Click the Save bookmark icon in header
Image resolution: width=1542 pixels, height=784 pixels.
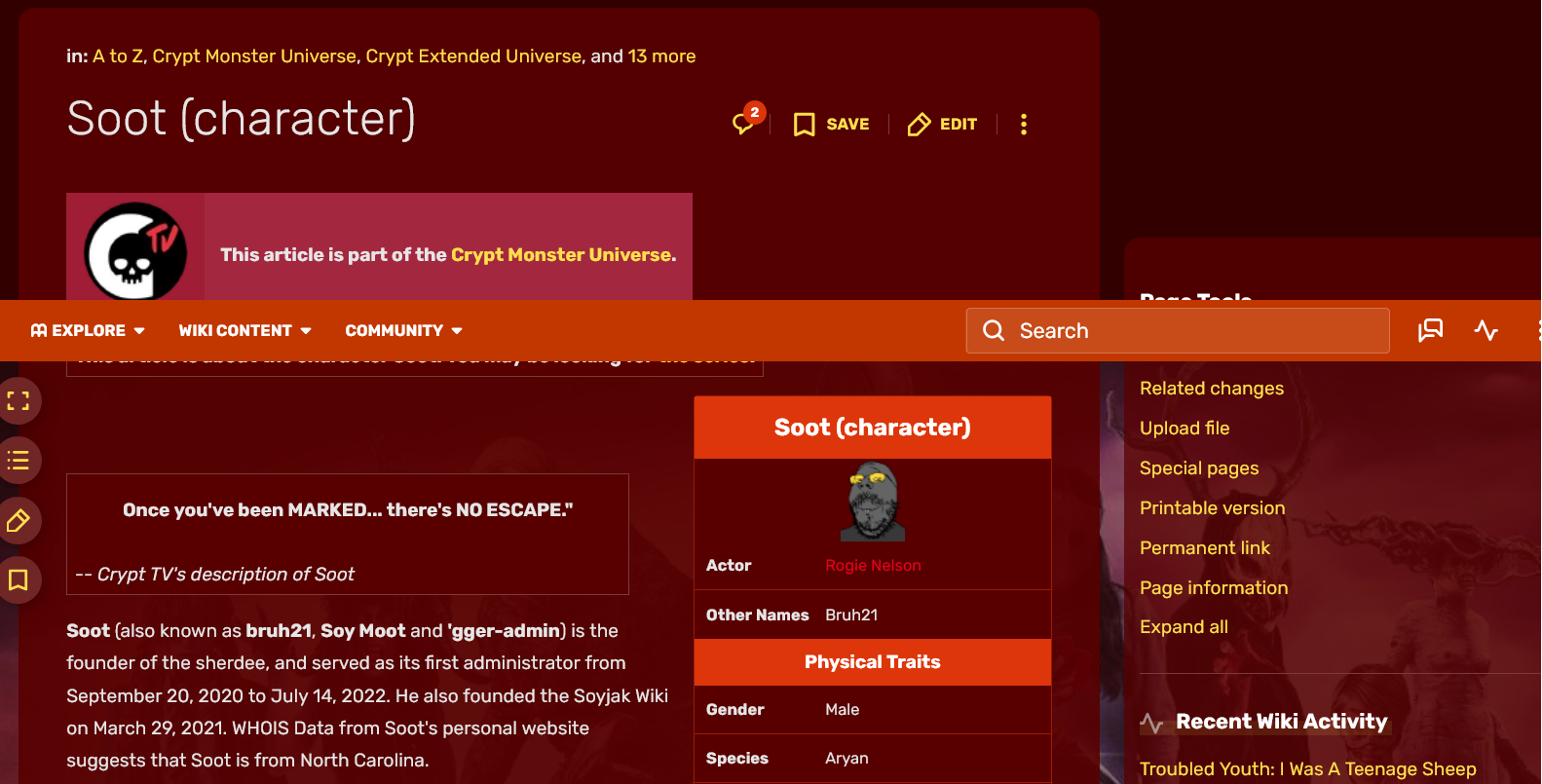[804, 125]
